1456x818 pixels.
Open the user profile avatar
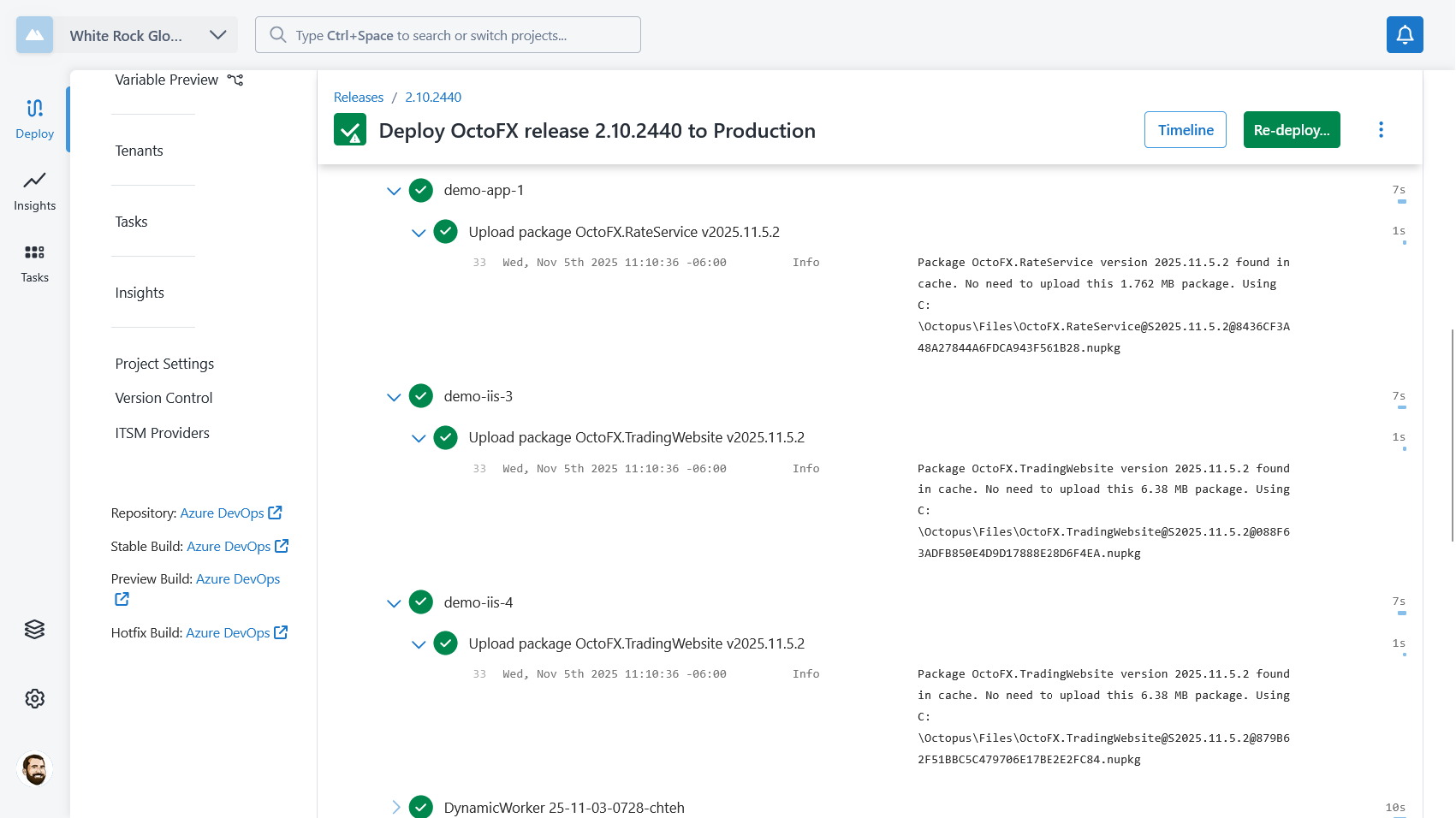click(x=35, y=768)
